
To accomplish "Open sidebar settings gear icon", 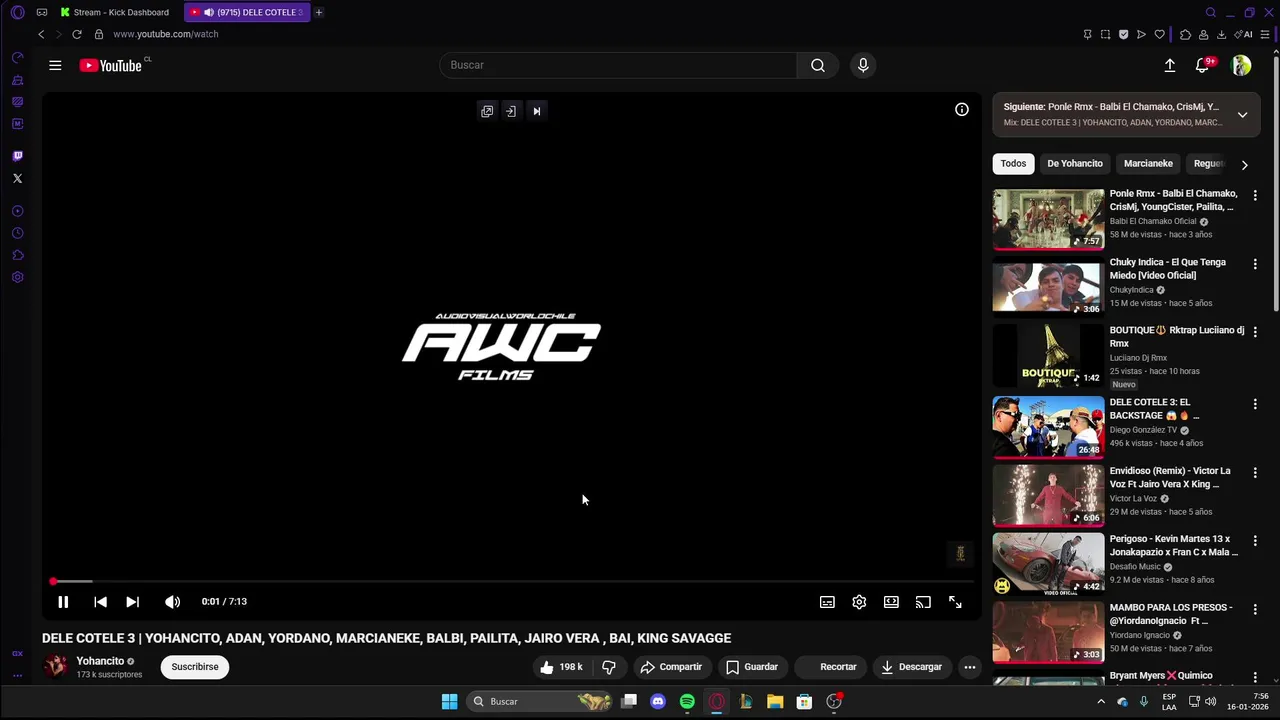I will [x=17, y=277].
